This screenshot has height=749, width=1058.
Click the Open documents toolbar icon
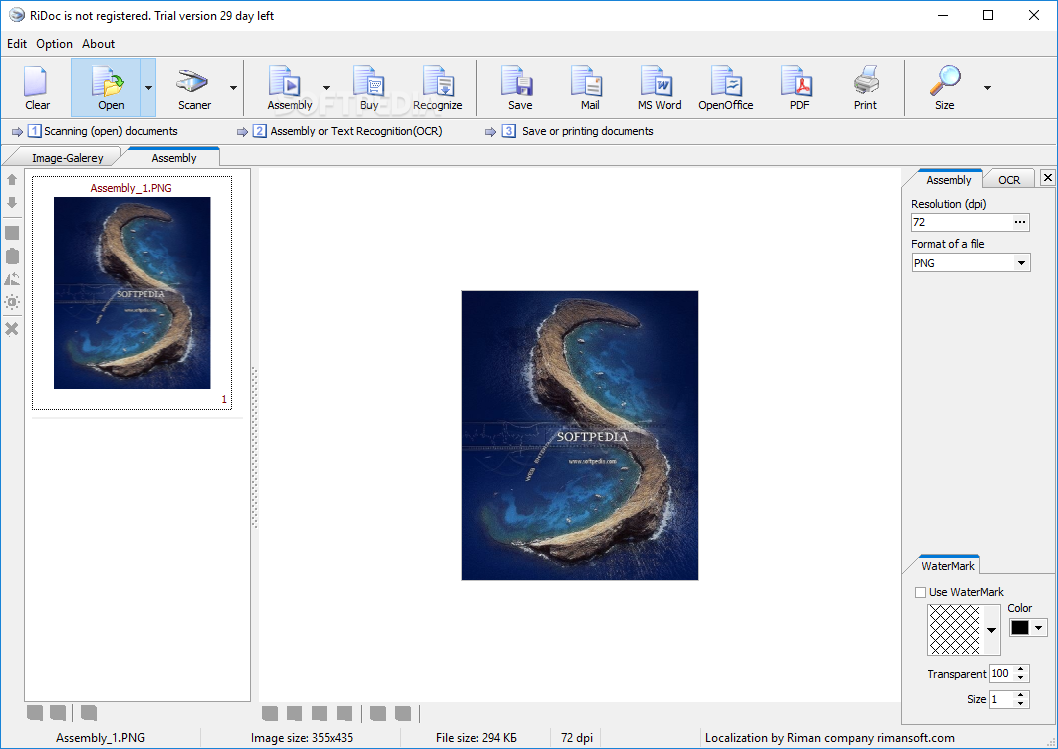tap(107, 88)
